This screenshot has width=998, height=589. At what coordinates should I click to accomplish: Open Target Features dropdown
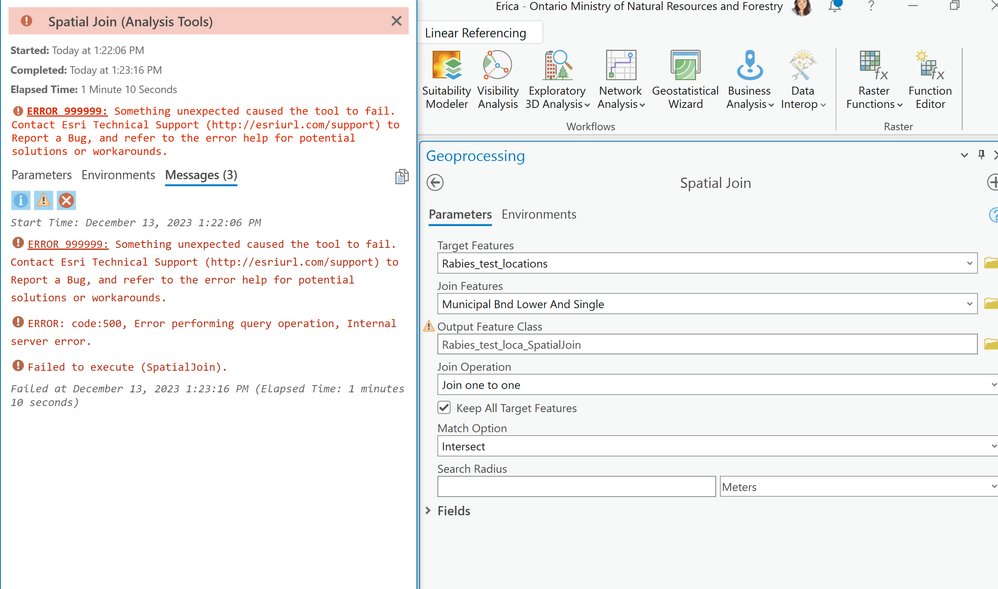coord(969,263)
